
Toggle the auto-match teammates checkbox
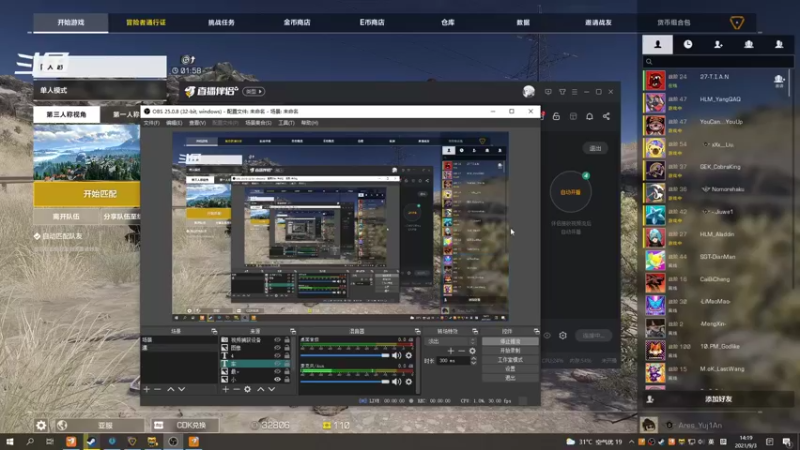point(37,236)
